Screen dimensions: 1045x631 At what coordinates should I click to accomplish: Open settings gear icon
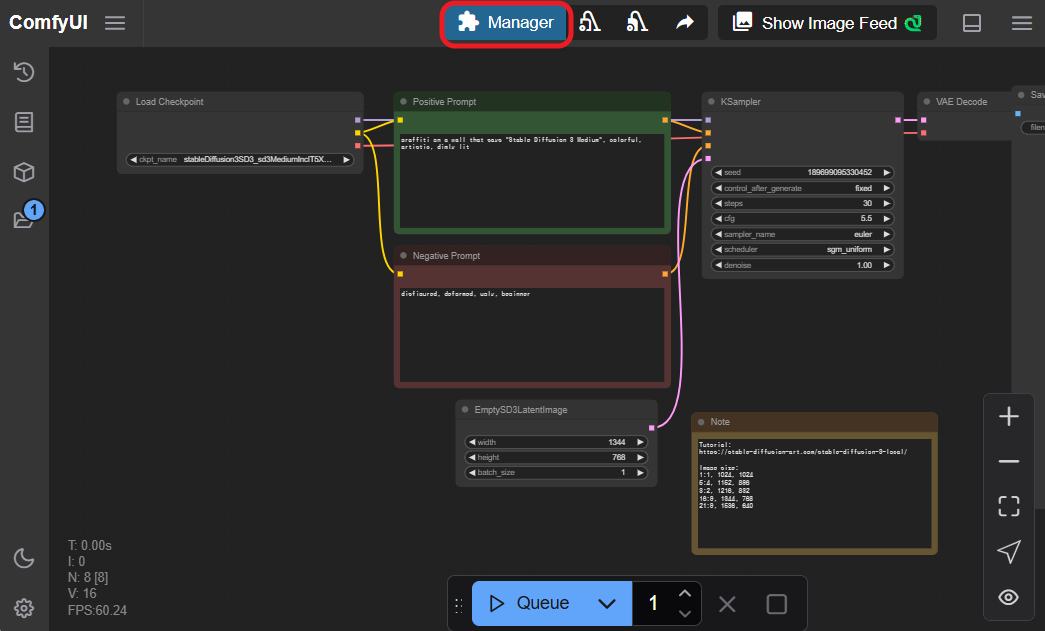pos(24,608)
